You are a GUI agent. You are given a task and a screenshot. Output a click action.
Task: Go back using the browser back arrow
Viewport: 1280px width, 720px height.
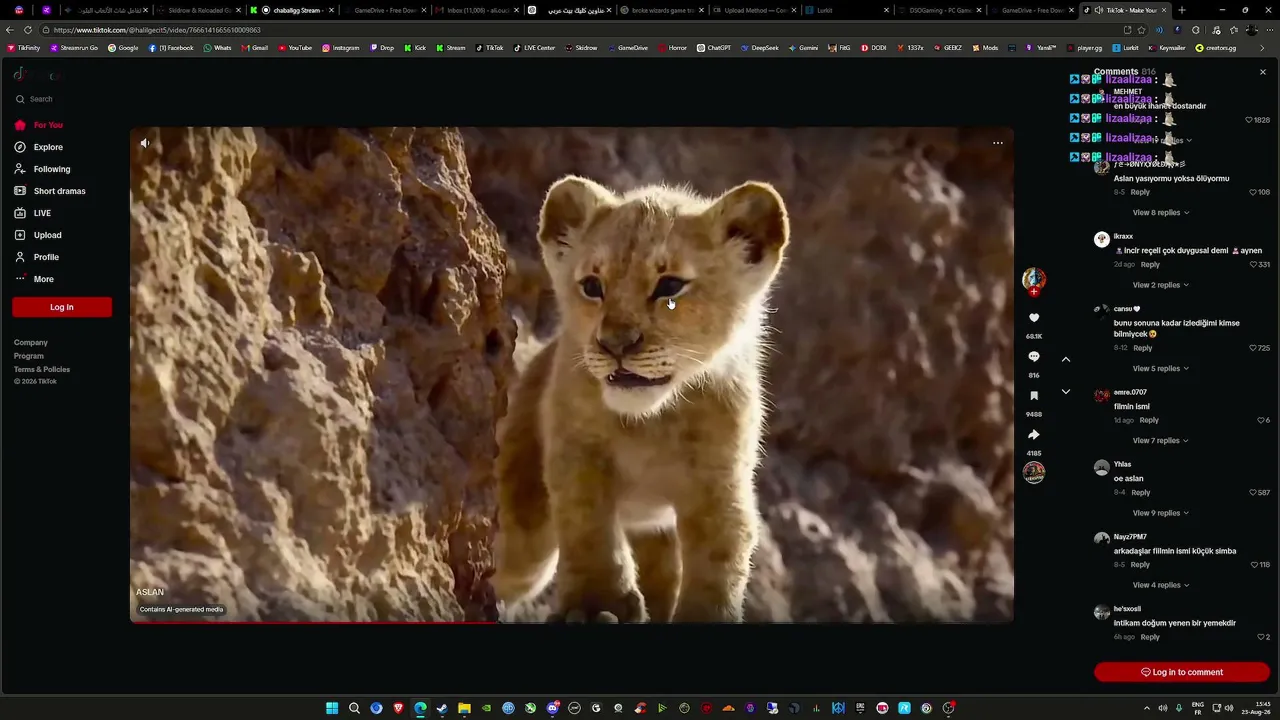[x=10, y=30]
